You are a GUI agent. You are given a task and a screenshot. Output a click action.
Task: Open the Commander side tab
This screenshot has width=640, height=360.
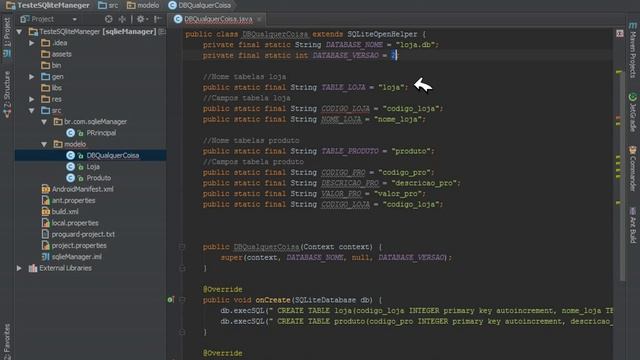point(632,169)
